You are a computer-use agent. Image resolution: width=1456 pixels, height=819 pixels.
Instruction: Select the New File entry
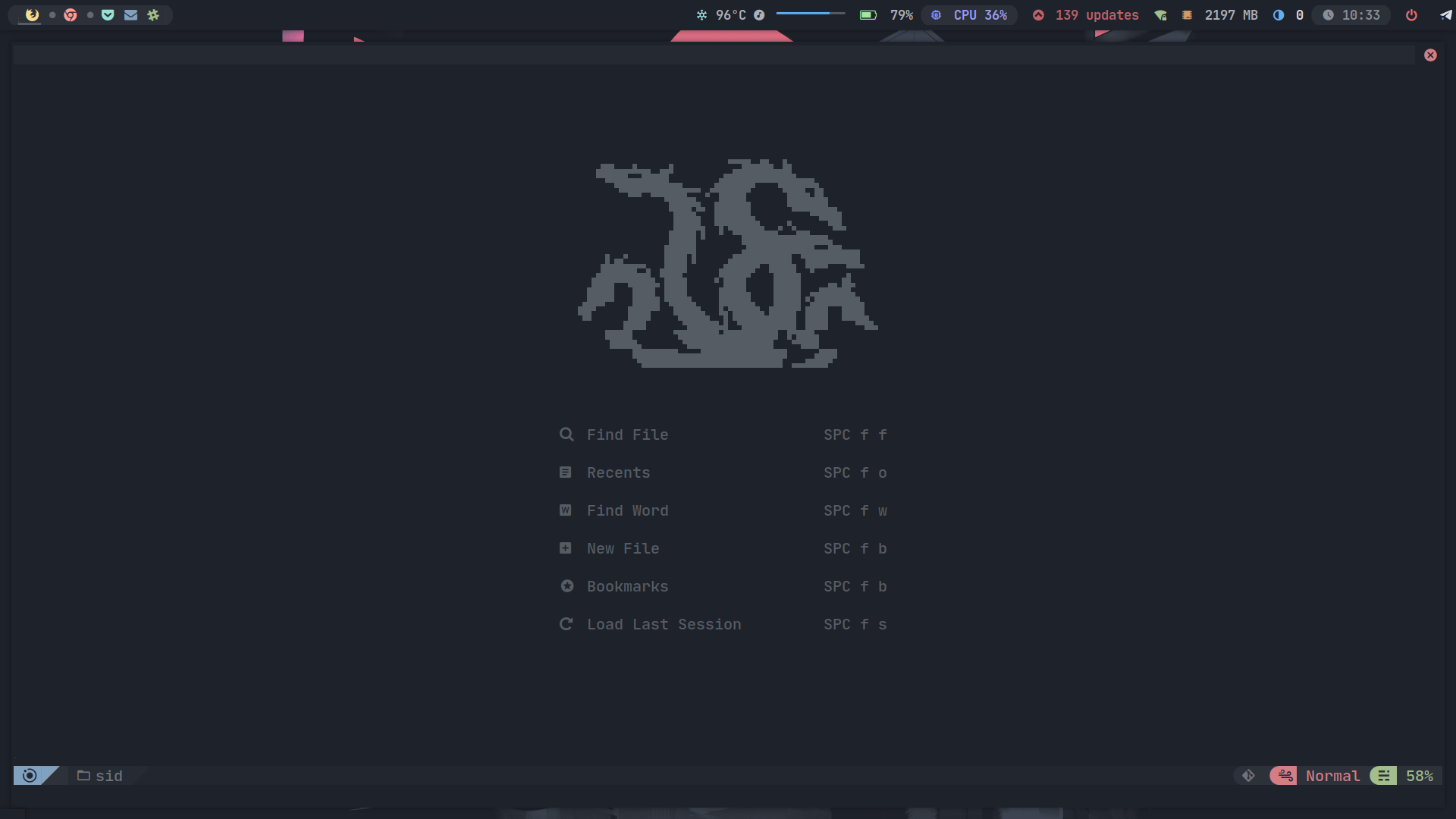click(x=623, y=548)
